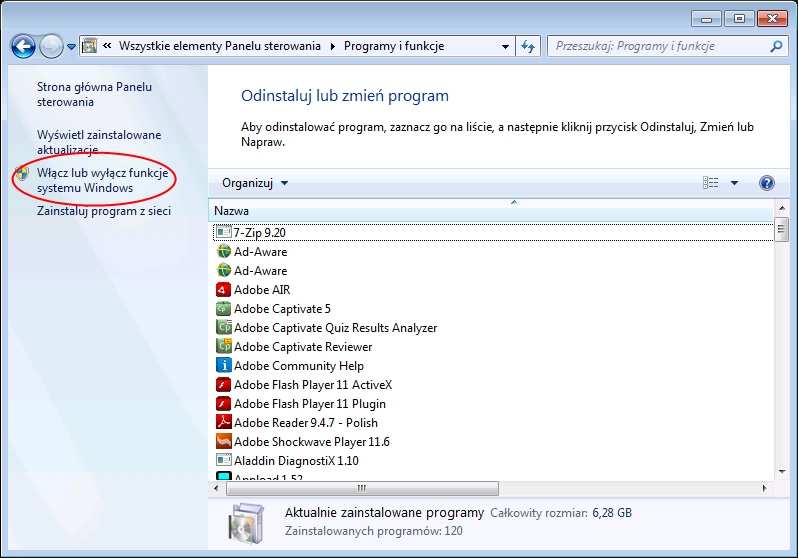Click the double chevron in address bar
798x558 pixels.
coord(107,46)
